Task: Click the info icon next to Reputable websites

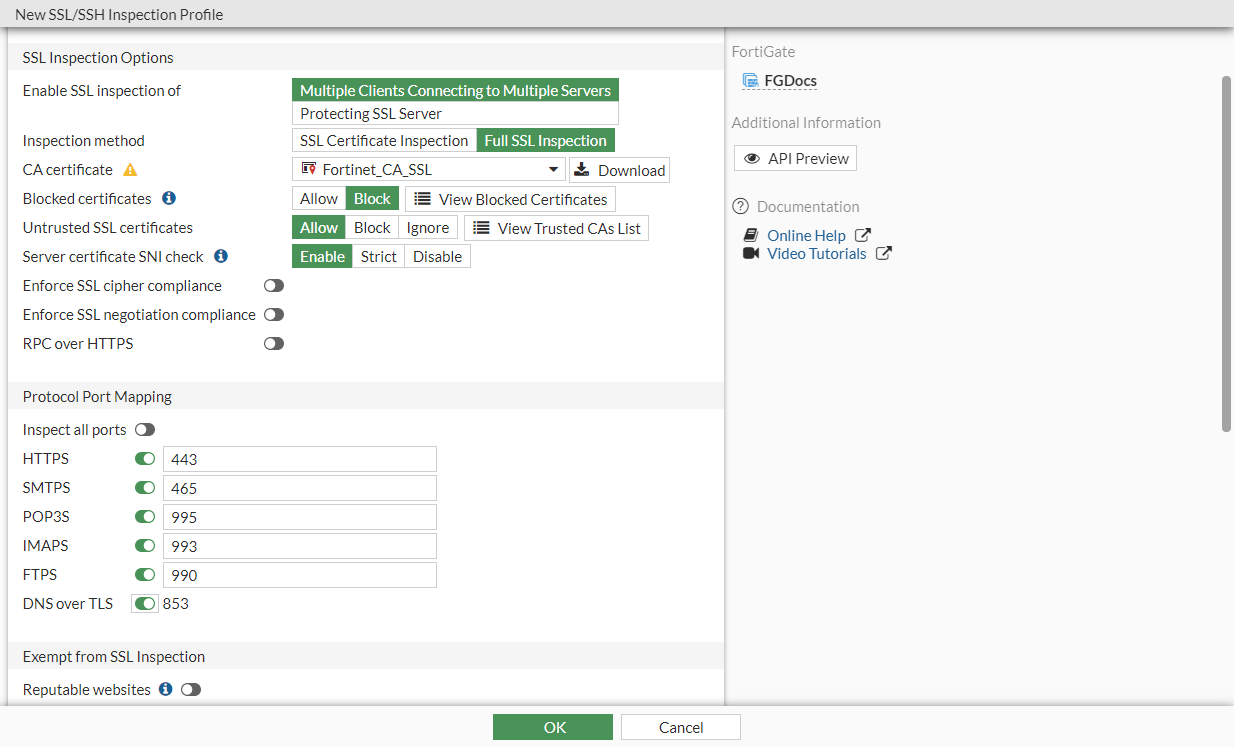Action: point(165,689)
